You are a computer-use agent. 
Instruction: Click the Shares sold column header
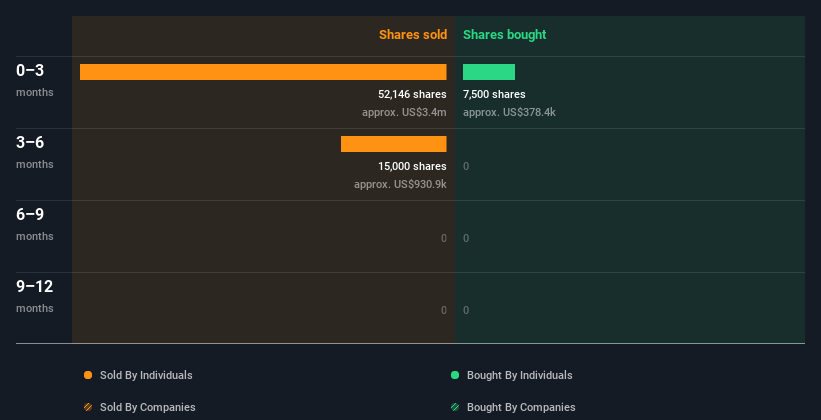click(x=412, y=35)
